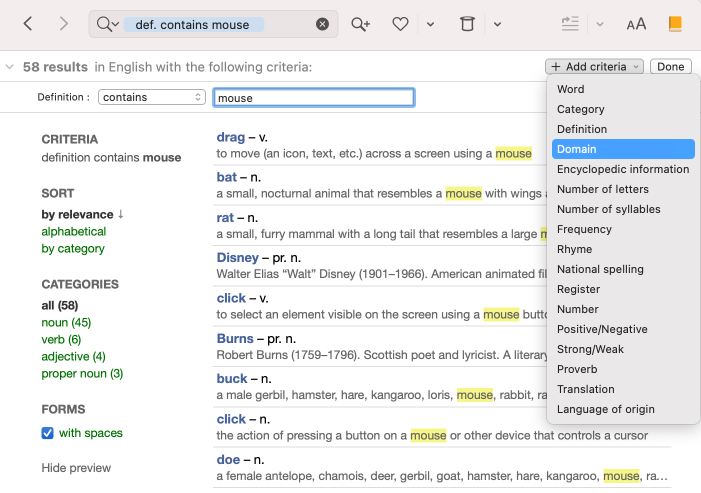Open the 'contains' condition dropdown
The image size is (701, 493).
[x=152, y=97]
